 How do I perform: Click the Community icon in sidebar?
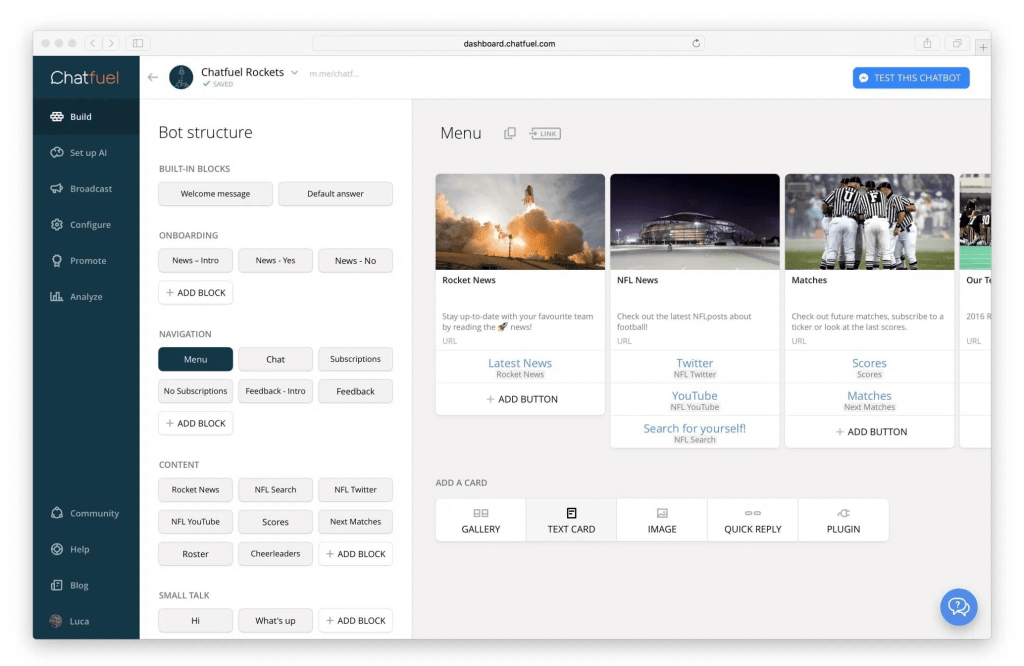coord(57,513)
